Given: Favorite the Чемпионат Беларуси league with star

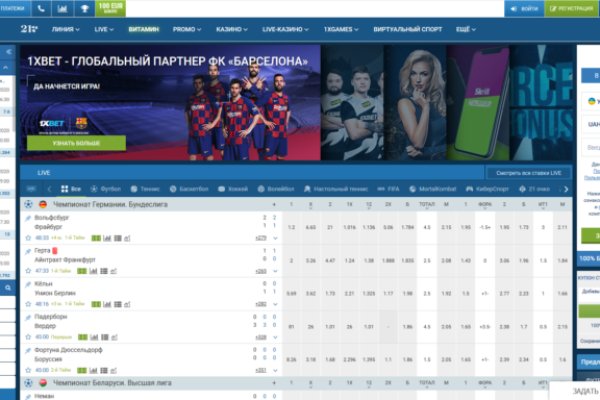Looking at the screenshot, I should tap(29, 382).
